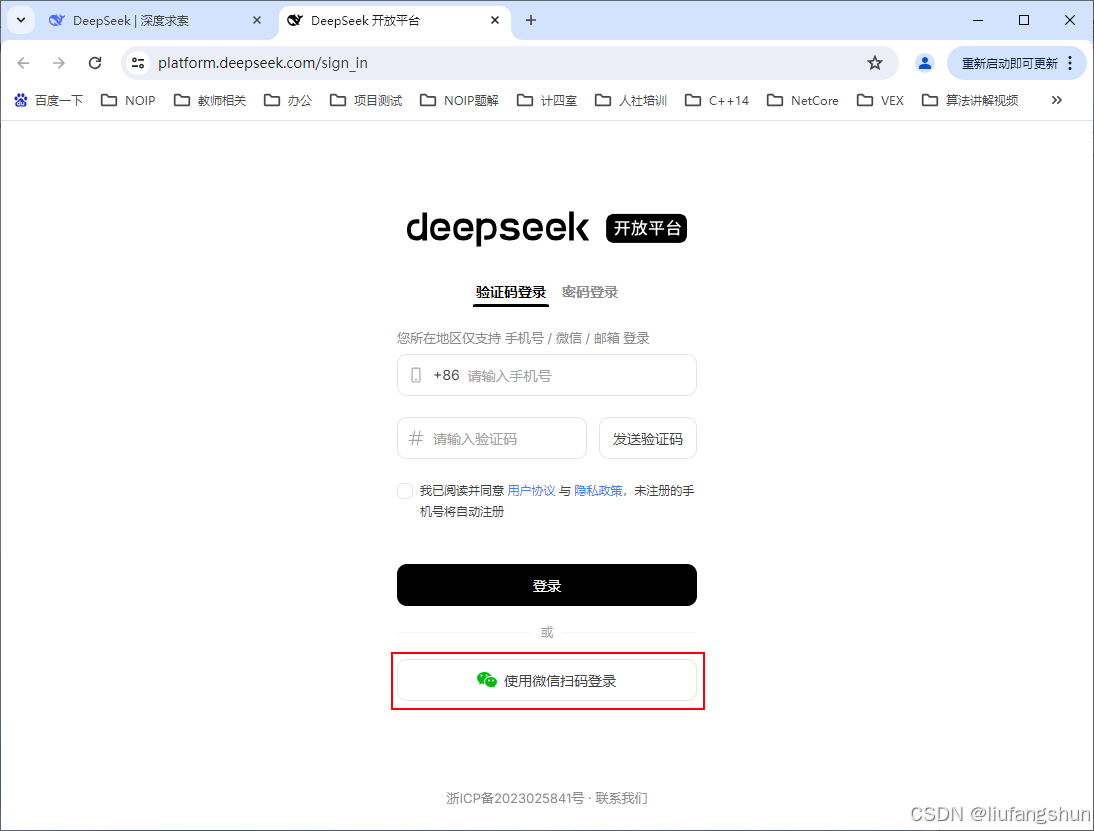Open the 教师相关 bookmark folder
This screenshot has width=1094, height=831.
tap(210, 100)
